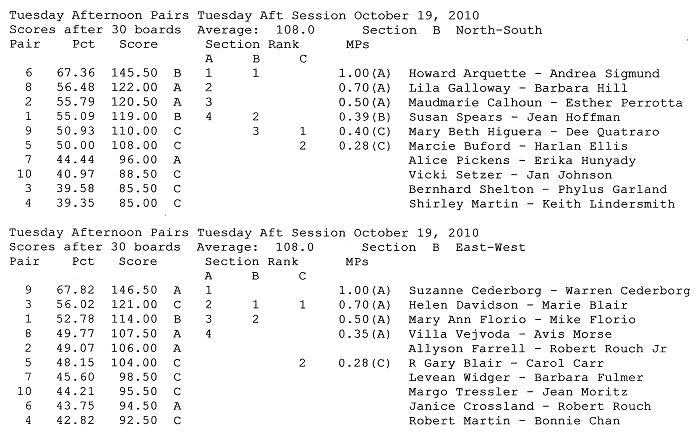
Task: Select score 145.50 in North-South table
Action: pos(134,73)
